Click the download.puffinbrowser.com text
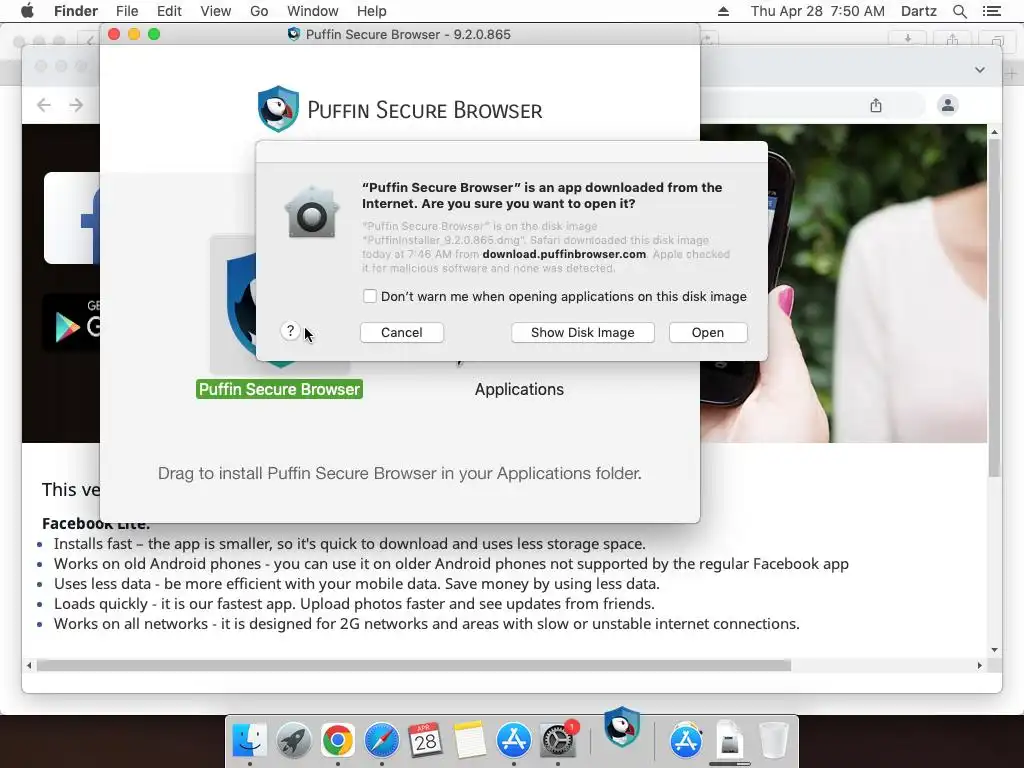1024x768 pixels. pos(564,254)
